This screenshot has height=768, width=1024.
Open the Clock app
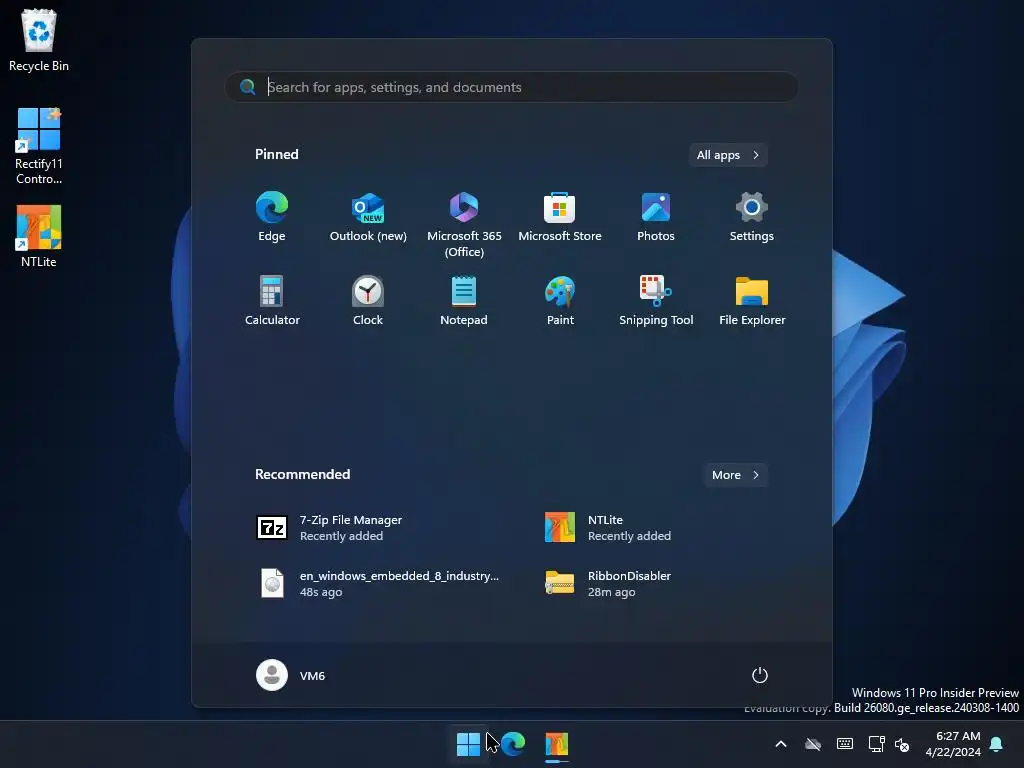(368, 301)
